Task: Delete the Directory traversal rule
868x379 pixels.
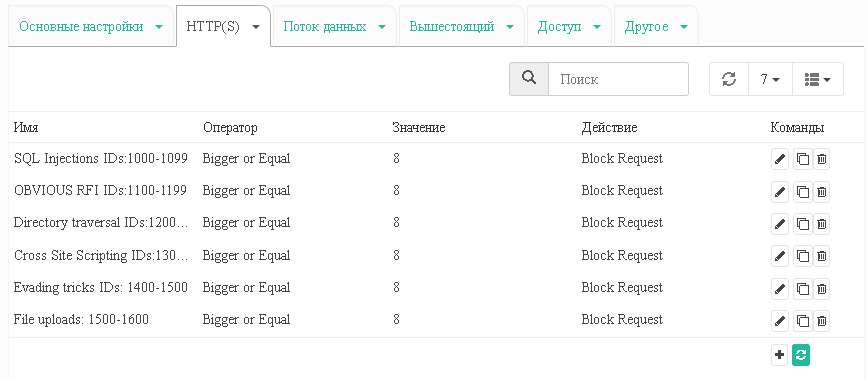Action: pyautogui.click(x=822, y=224)
